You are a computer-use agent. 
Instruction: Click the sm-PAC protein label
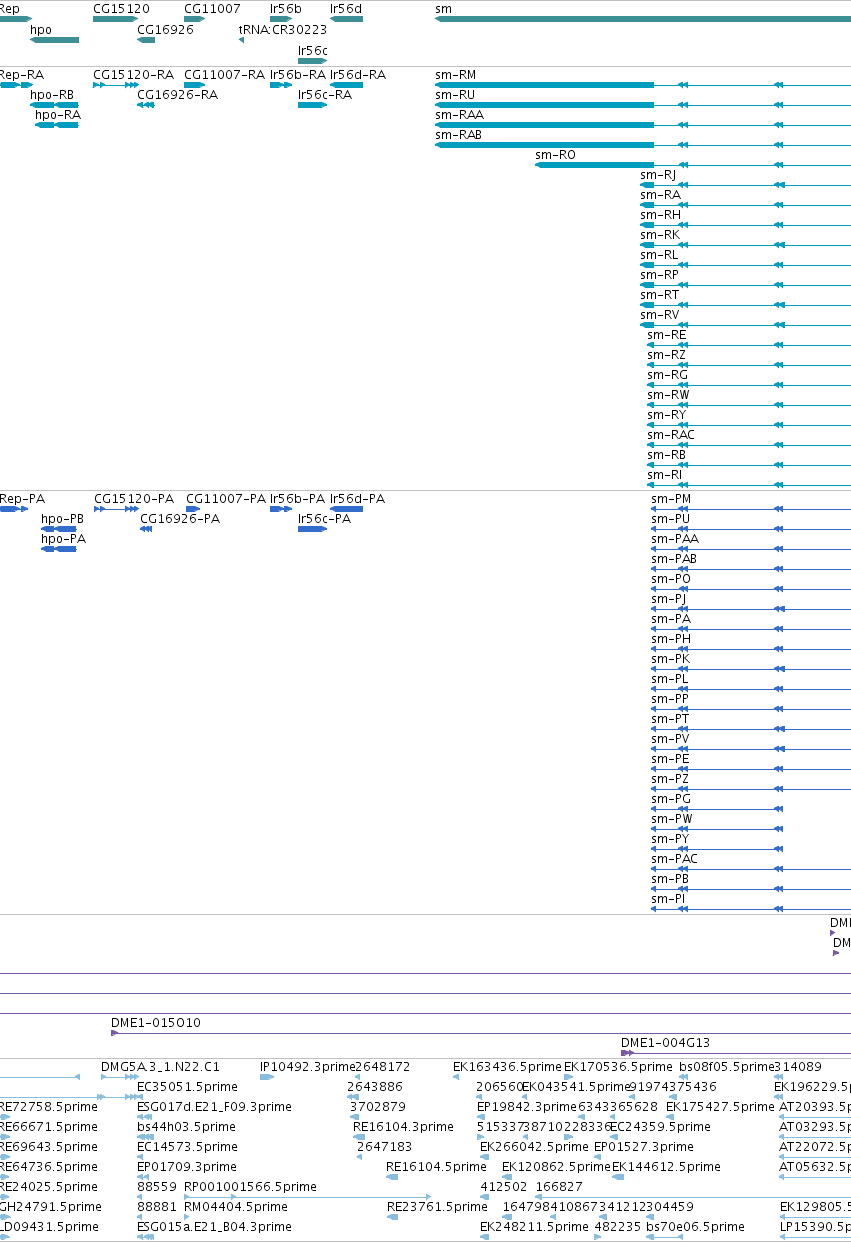[x=675, y=859]
